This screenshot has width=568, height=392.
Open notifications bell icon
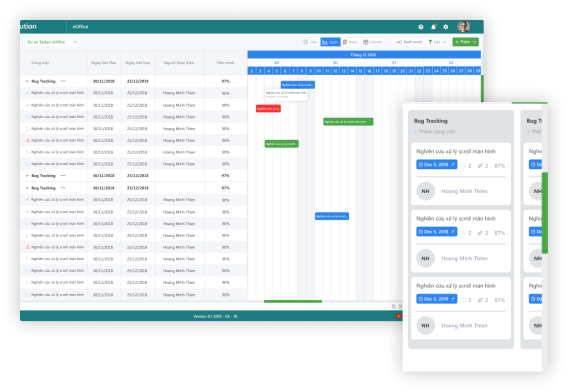(x=433, y=27)
